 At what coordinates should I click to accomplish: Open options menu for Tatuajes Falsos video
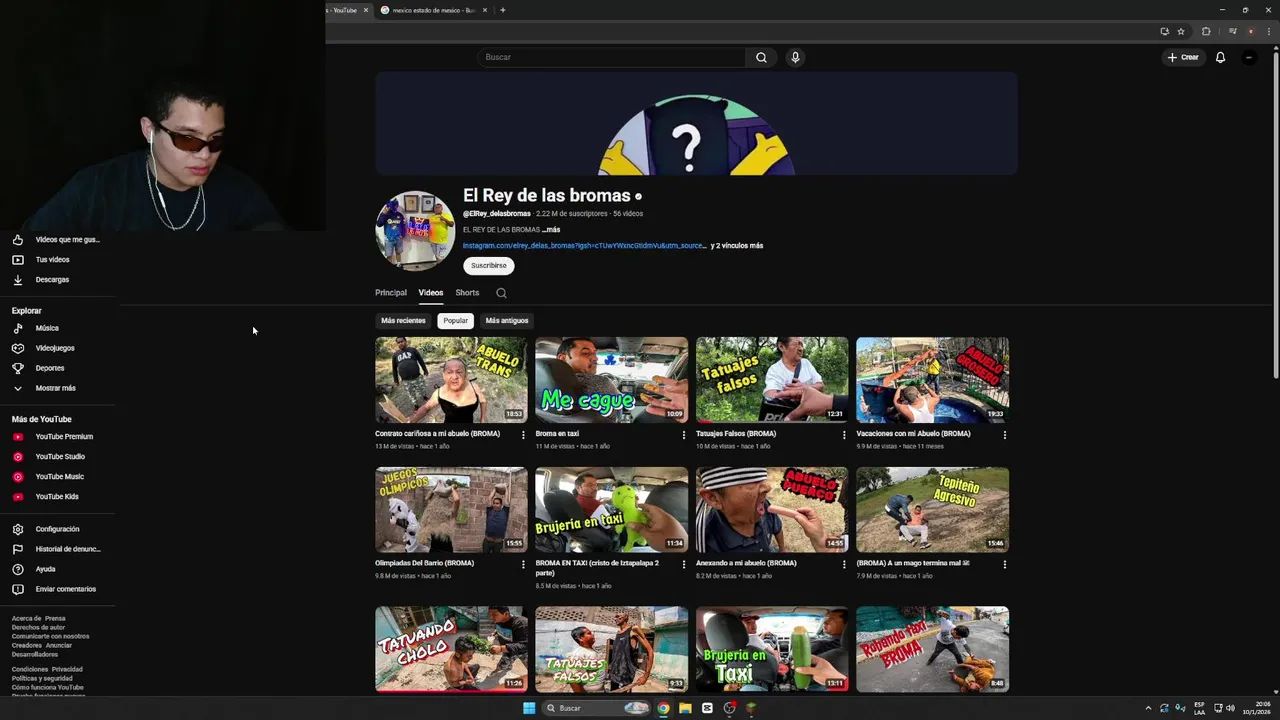pos(844,435)
